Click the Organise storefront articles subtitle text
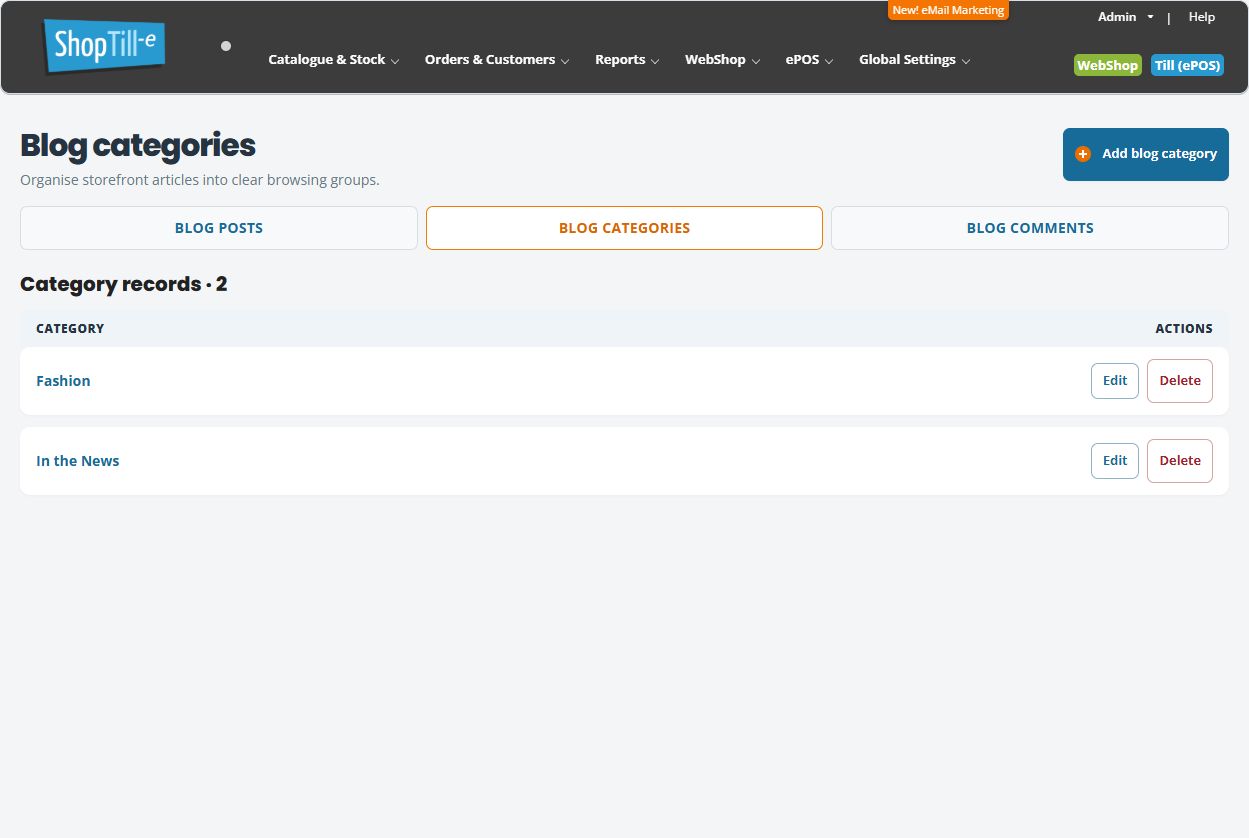 tap(200, 181)
